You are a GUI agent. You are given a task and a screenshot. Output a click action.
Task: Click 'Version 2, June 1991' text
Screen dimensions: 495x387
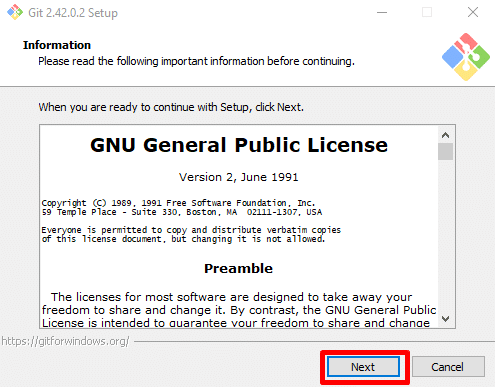239,177
